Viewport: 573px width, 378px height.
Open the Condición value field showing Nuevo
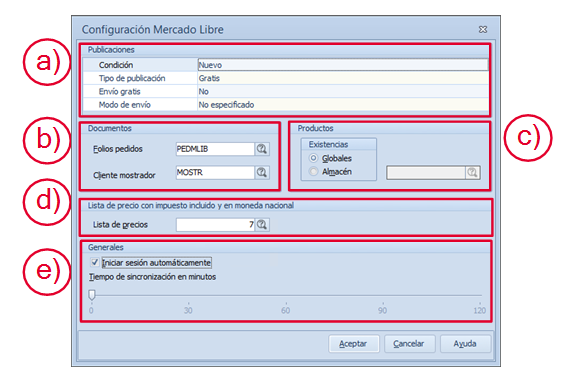(343, 65)
